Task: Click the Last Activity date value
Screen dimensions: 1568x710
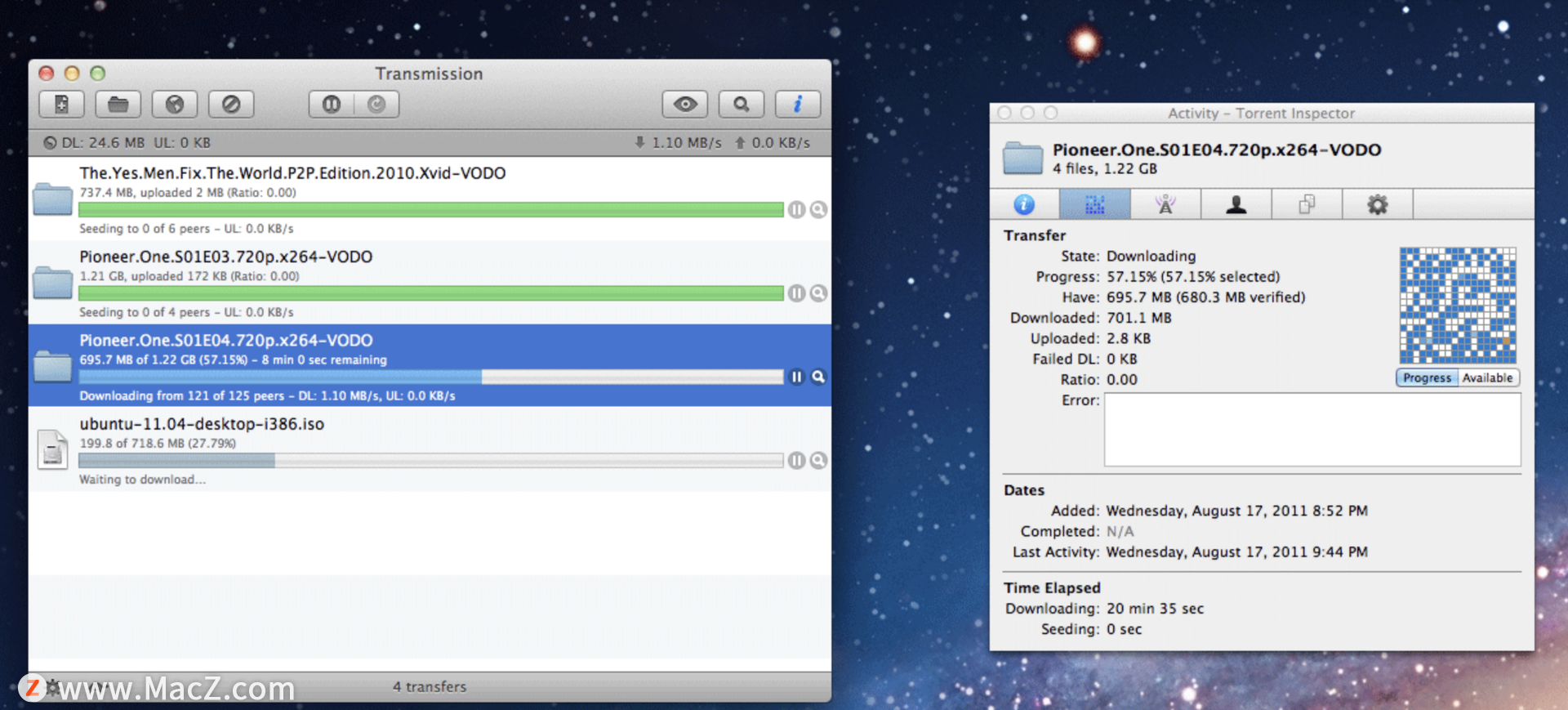Action: [1237, 552]
